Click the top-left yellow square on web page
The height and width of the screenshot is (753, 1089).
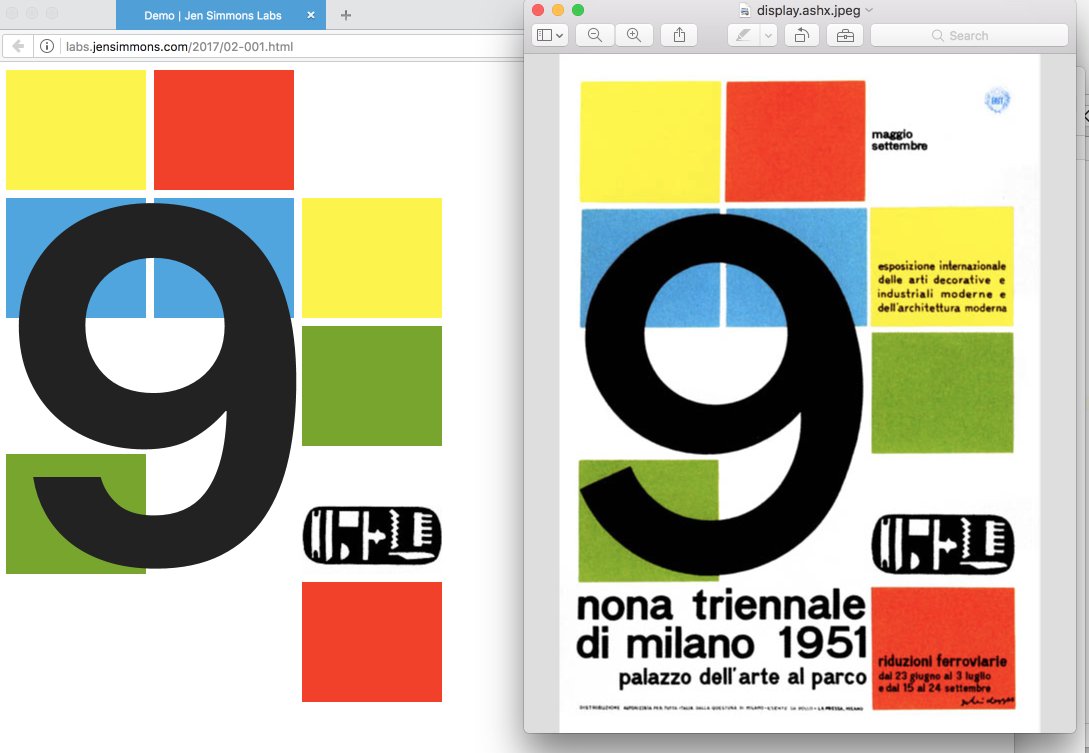pyautogui.click(x=76, y=129)
